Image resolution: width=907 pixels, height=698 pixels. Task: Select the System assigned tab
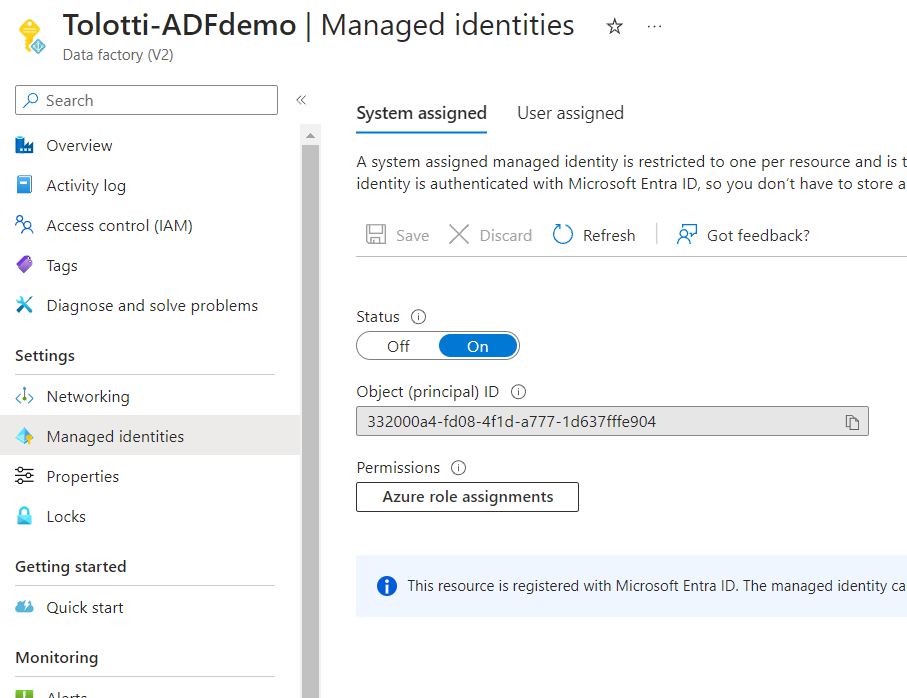[x=421, y=113]
